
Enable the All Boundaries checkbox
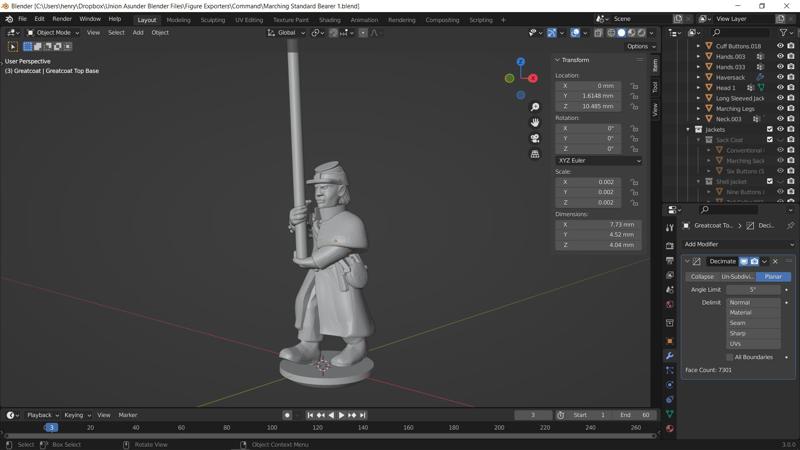[730, 357]
